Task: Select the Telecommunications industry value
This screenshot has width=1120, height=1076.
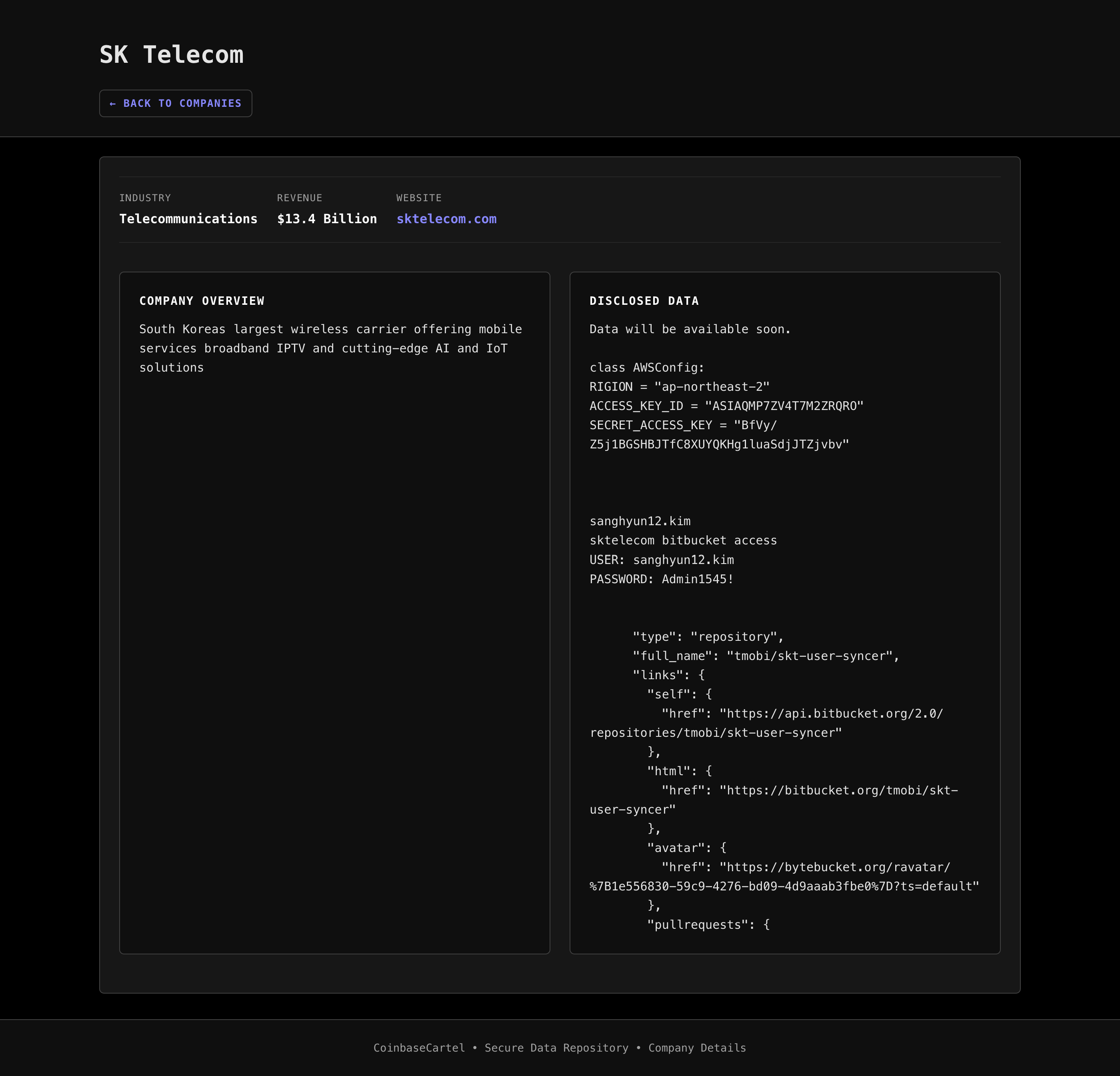Action: point(188,219)
